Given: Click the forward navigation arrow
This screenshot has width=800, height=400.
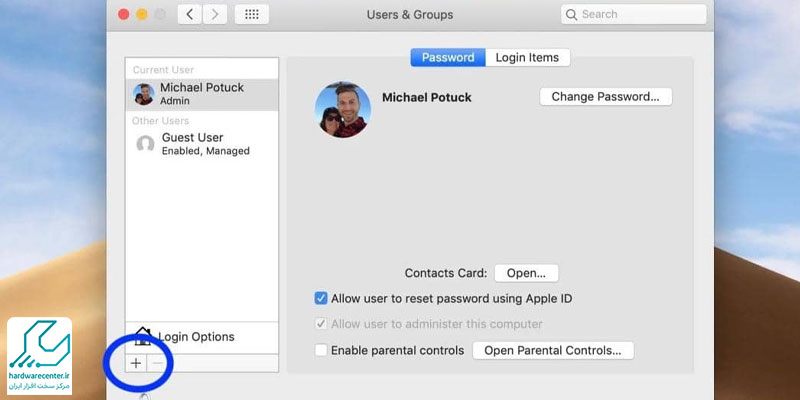Looking at the screenshot, I should (x=212, y=15).
